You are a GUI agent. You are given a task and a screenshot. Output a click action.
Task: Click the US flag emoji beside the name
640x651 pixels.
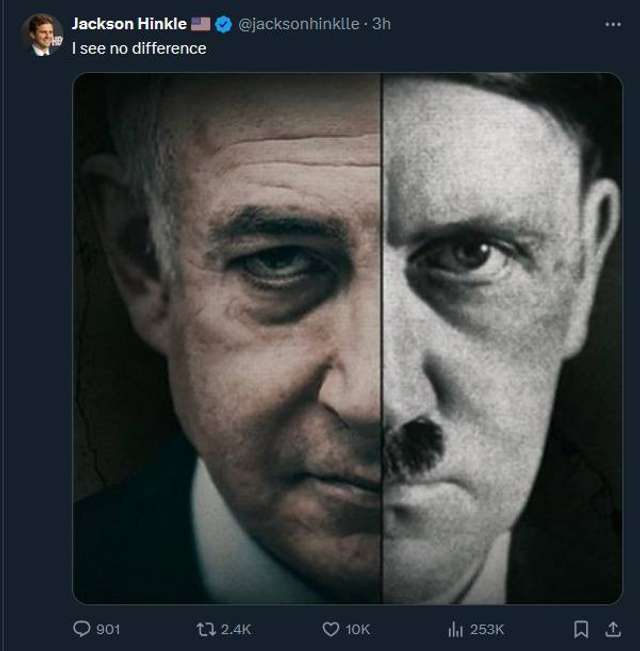pyautogui.click(x=200, y=24)
